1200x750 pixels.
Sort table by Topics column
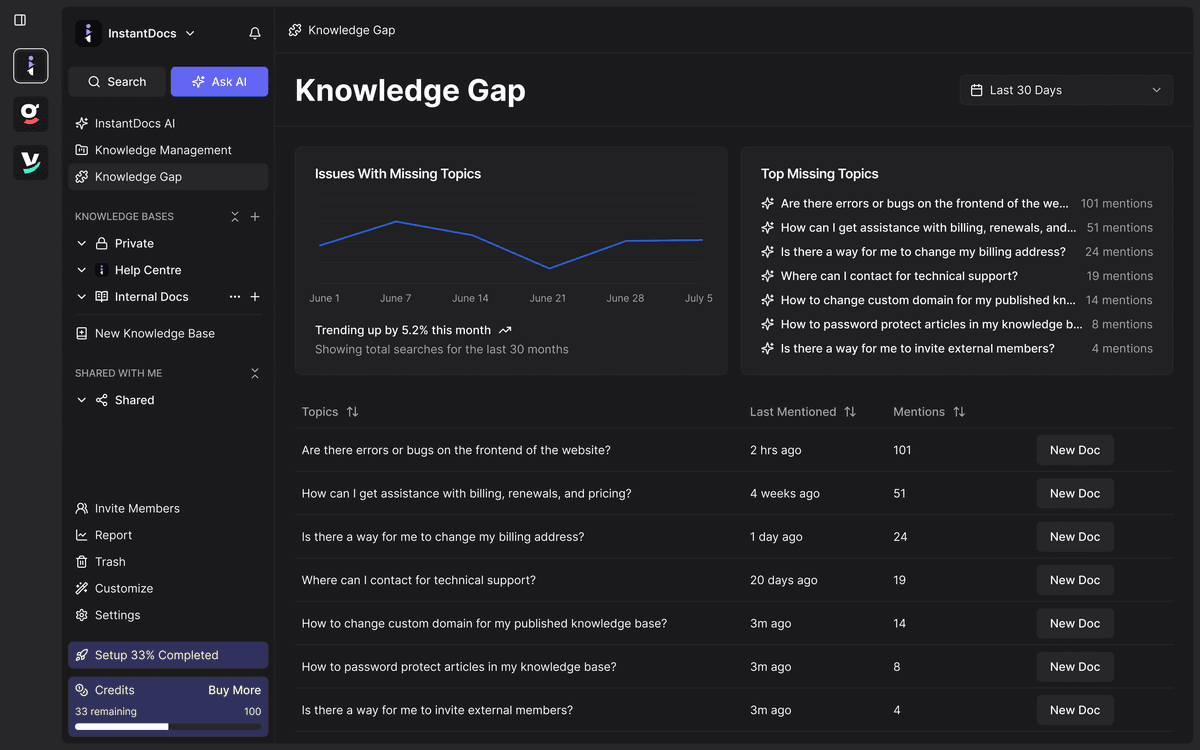352,412
